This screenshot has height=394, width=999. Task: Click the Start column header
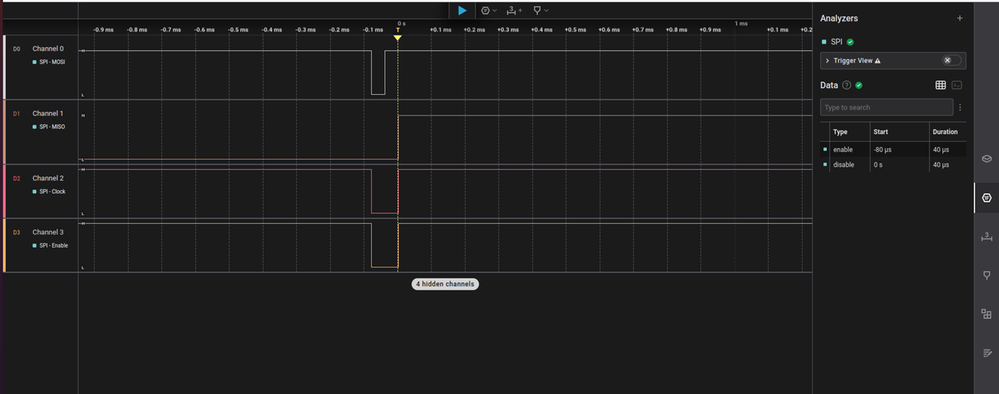click(x=881, y=132)
